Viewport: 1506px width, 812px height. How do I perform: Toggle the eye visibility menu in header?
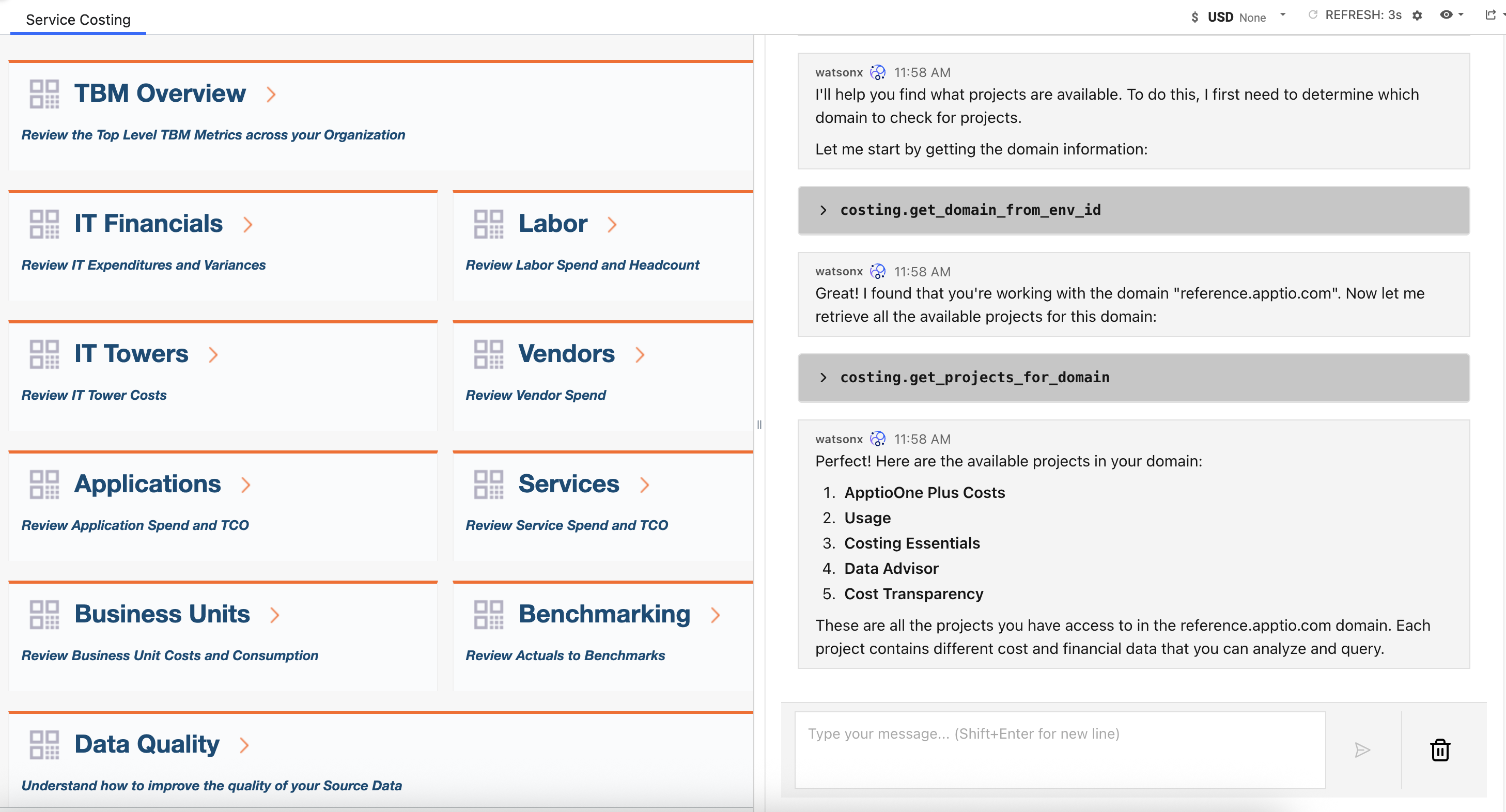[1451, 15]
